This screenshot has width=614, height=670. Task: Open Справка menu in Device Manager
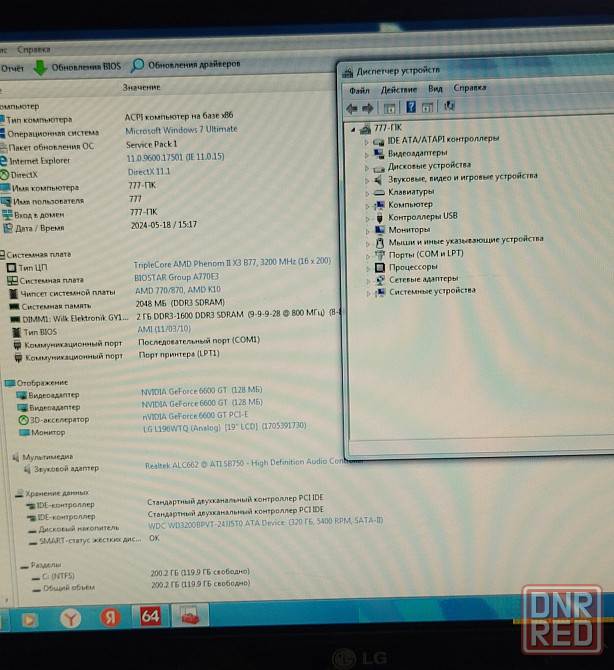coord(470,88)
